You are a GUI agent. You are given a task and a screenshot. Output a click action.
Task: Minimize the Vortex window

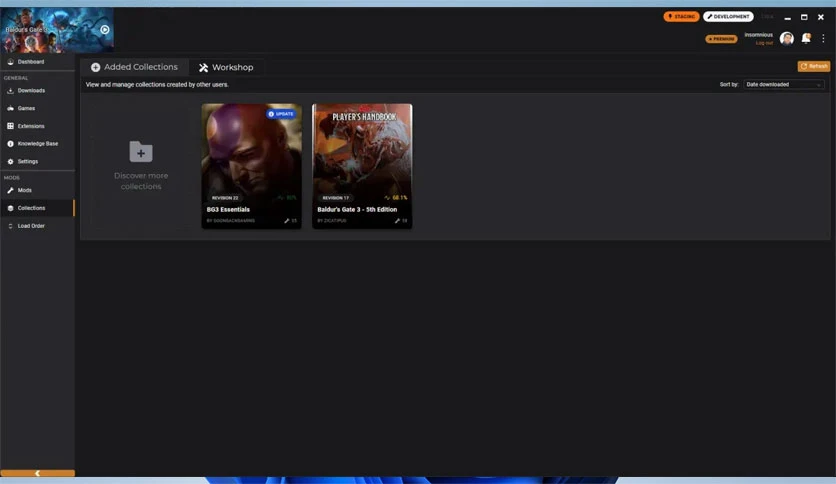tap(787, 17)
